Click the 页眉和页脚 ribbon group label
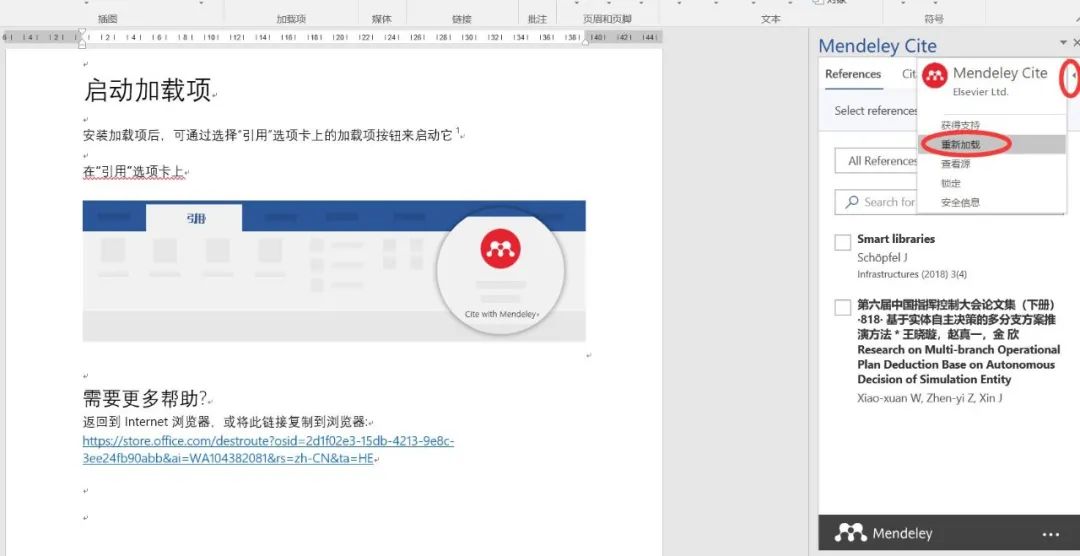 [x=607, y=19]
